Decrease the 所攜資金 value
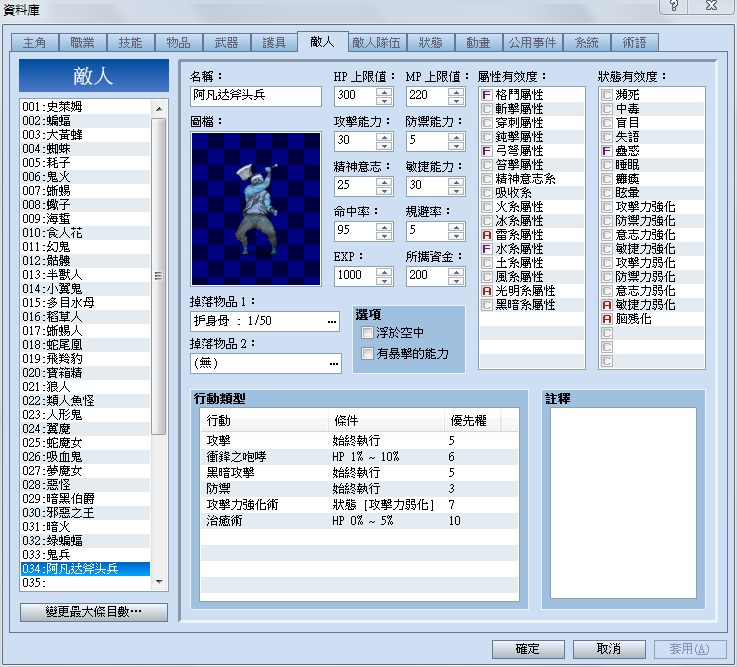Image resolution: width=737 pixels, height=667 pixels. (456, 281)
